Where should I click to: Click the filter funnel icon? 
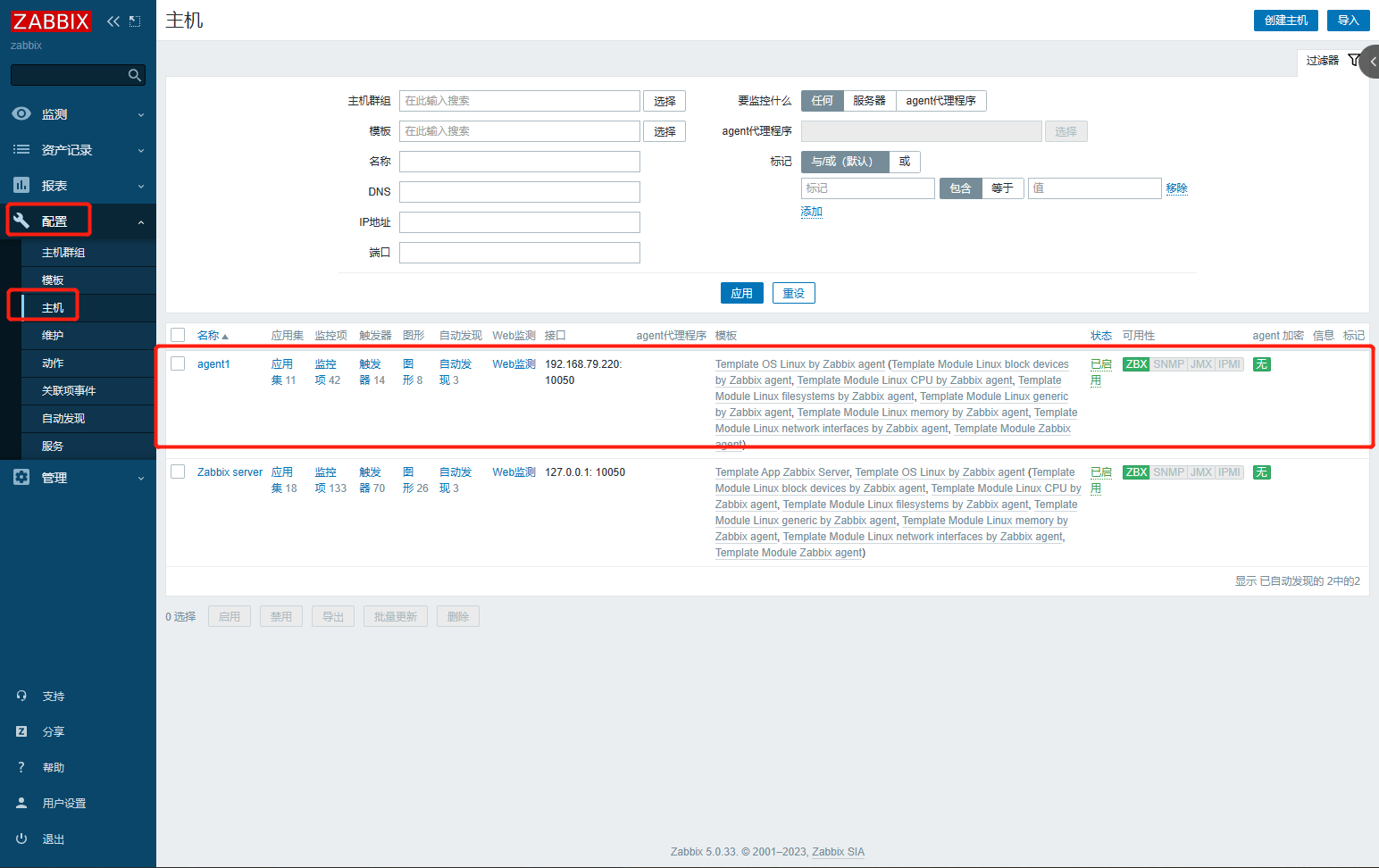tap(1354, 61)
